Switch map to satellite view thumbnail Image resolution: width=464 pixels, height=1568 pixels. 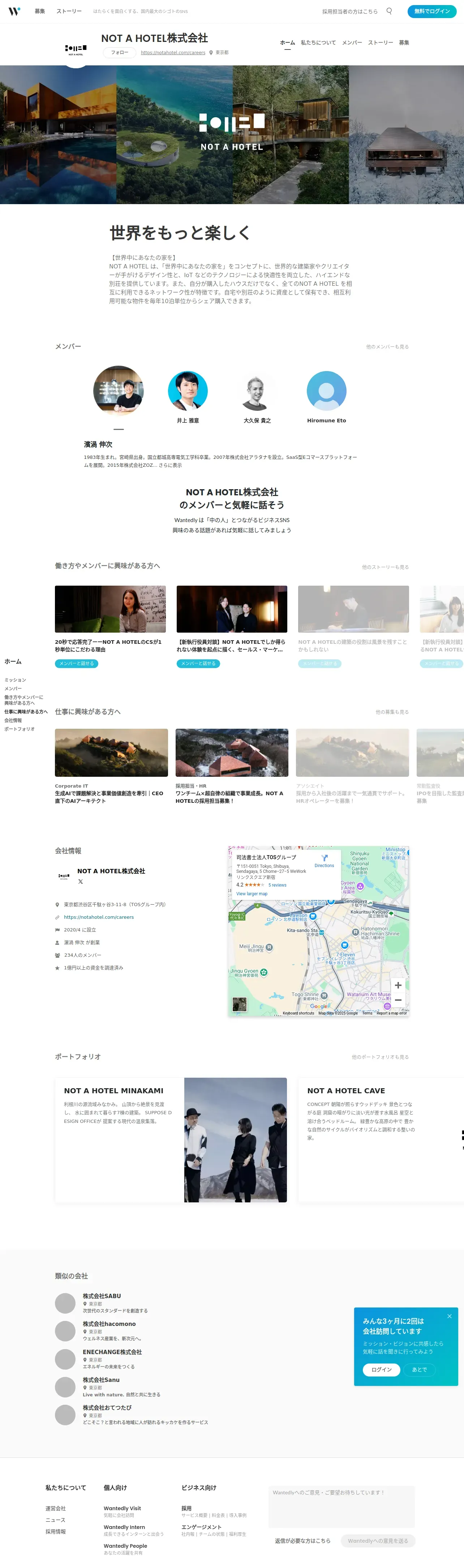[x=239, y=1004]
